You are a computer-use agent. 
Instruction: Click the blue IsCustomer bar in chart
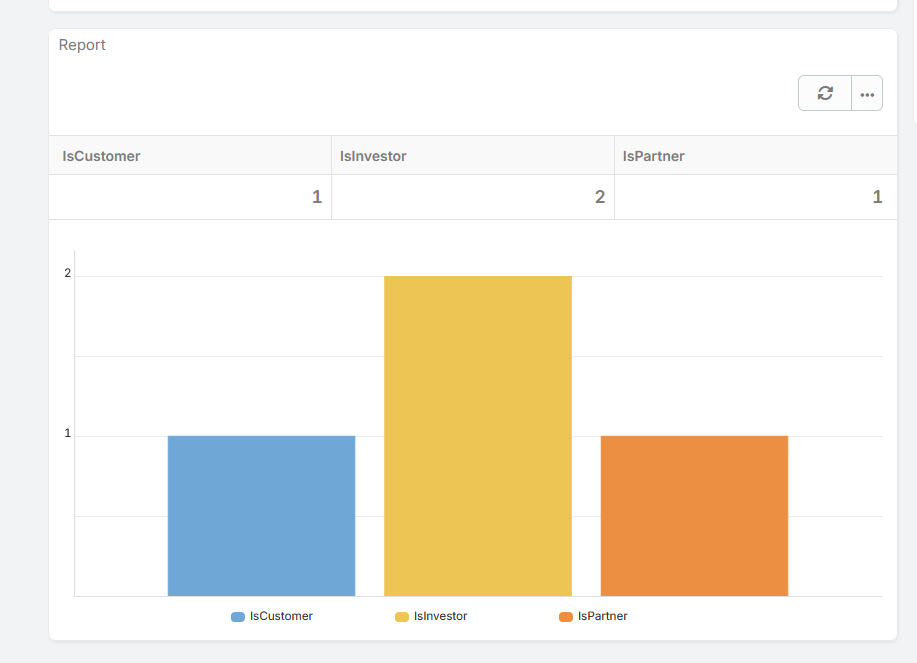261,516
